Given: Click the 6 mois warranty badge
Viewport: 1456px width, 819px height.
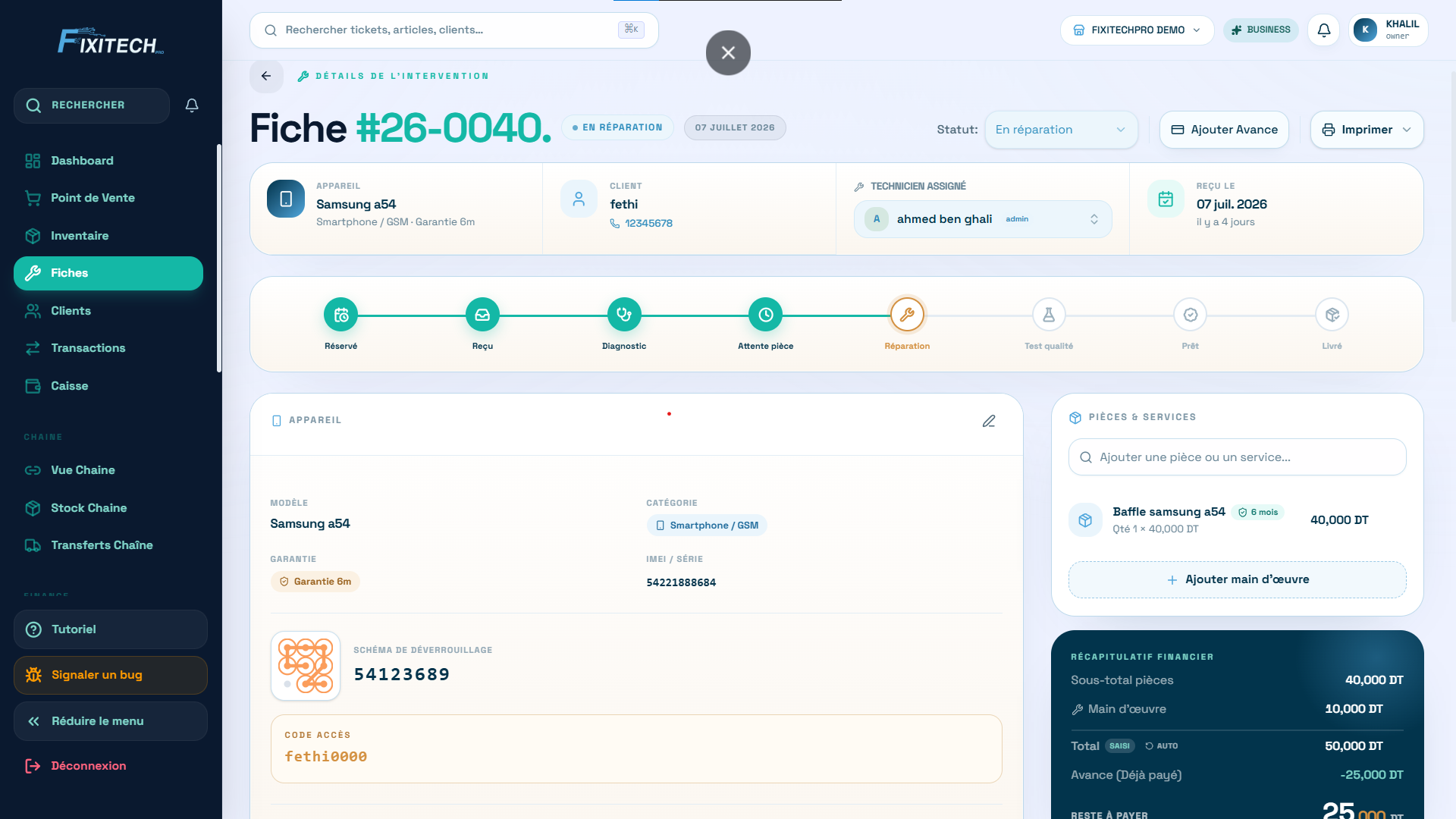Looking at the screenshot, I should (1258, 513).
